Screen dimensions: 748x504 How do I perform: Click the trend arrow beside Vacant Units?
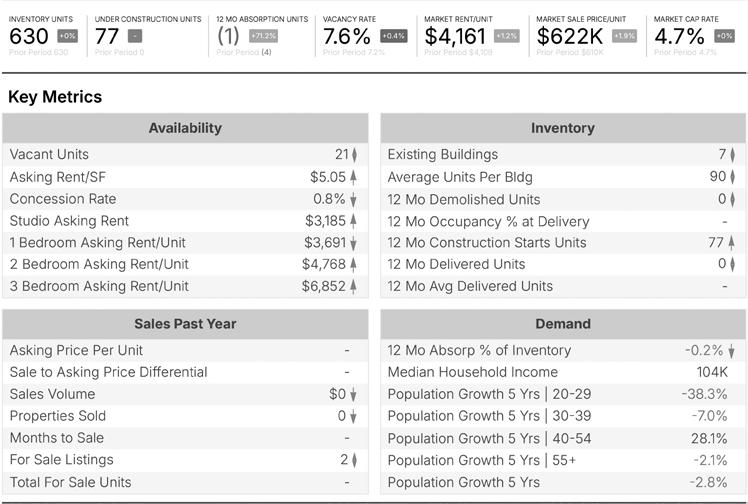point(354,155)
